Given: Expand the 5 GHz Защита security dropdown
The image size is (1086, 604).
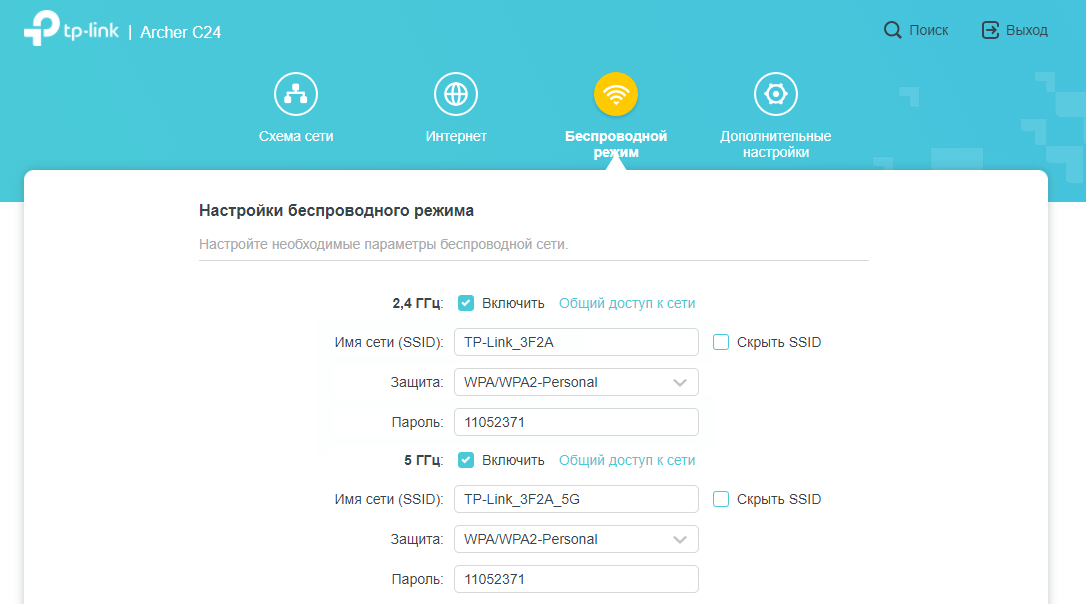Looking at the screenshot, I should click(576, 539).
